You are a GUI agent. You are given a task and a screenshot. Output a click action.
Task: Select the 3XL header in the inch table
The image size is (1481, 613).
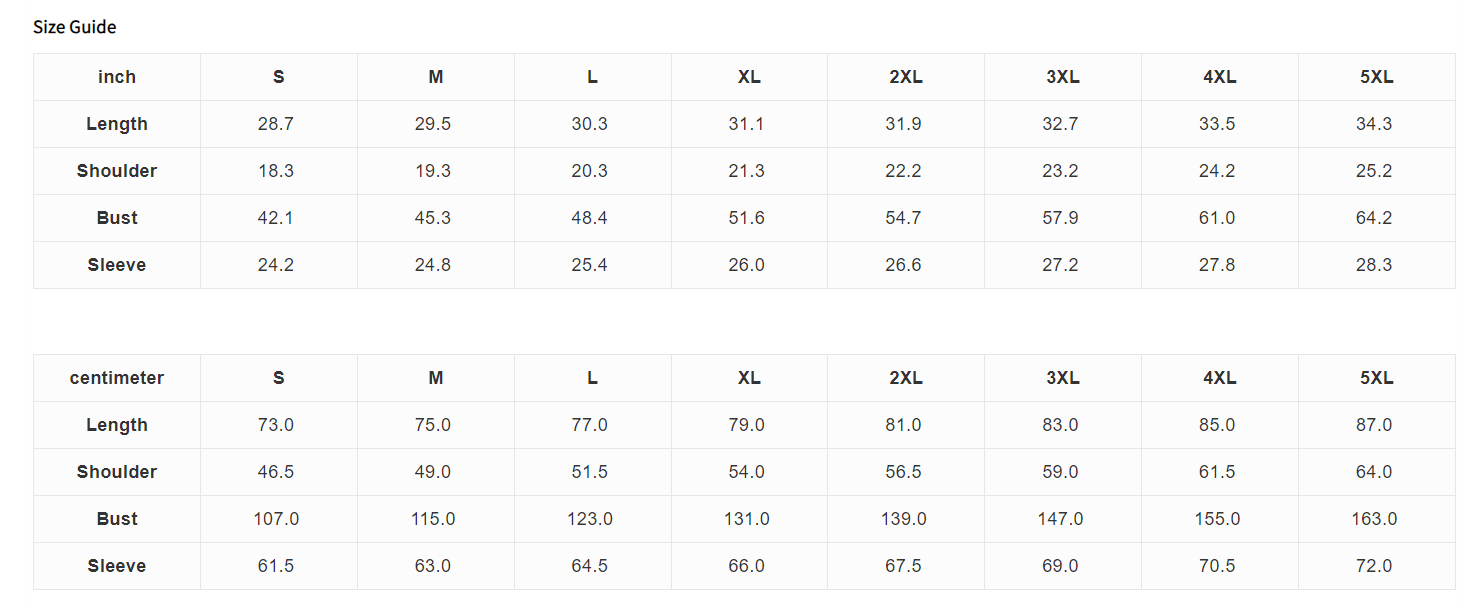click(1063, 77)
